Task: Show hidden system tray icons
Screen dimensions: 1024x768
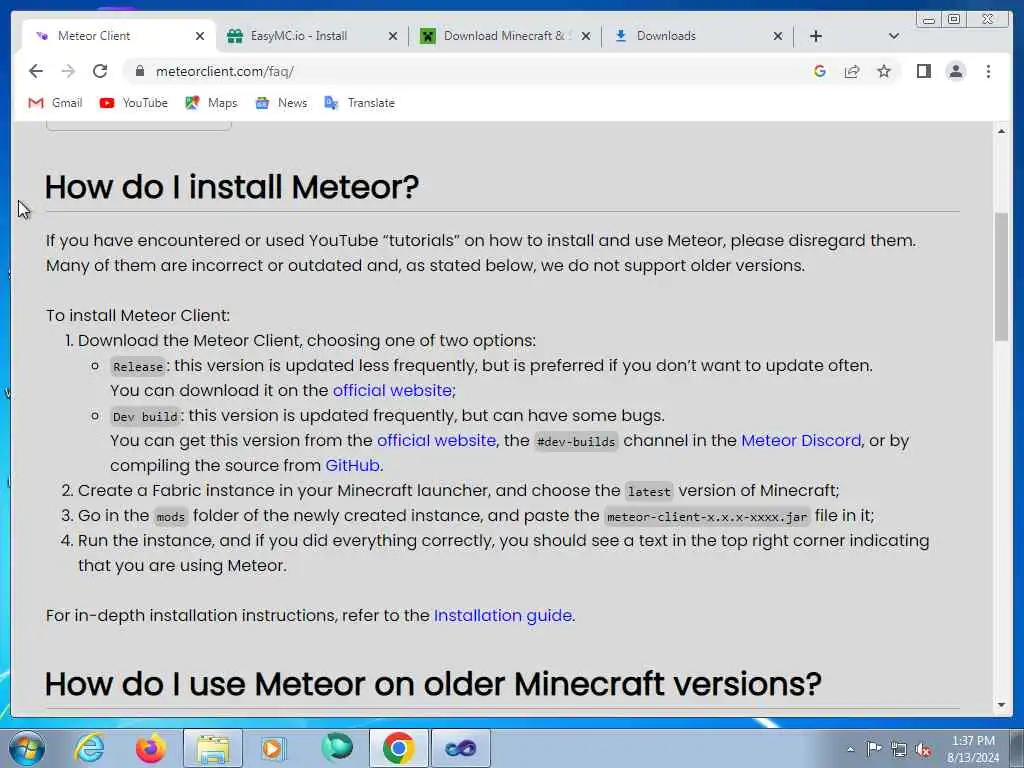Action: pos(850,749)
